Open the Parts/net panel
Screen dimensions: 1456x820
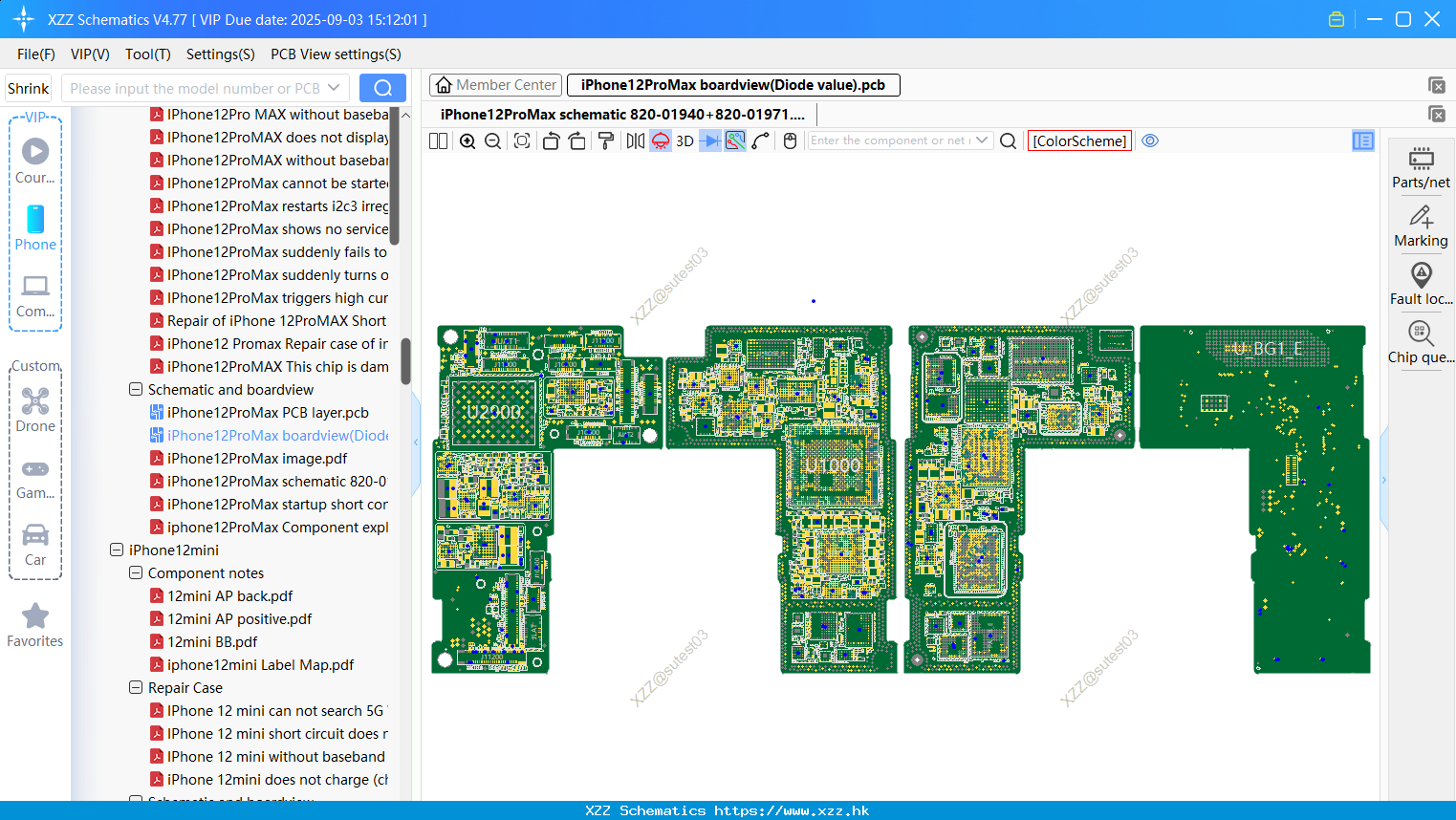1421,167
